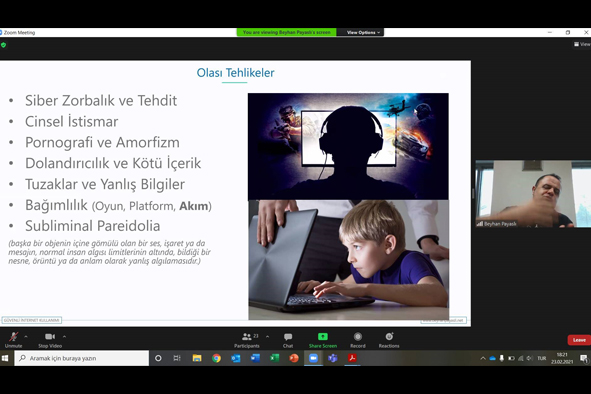Open Microsoft Teams from taskbar
The height and width of the screenshot is (394, 591).
[x=332, y=358]
